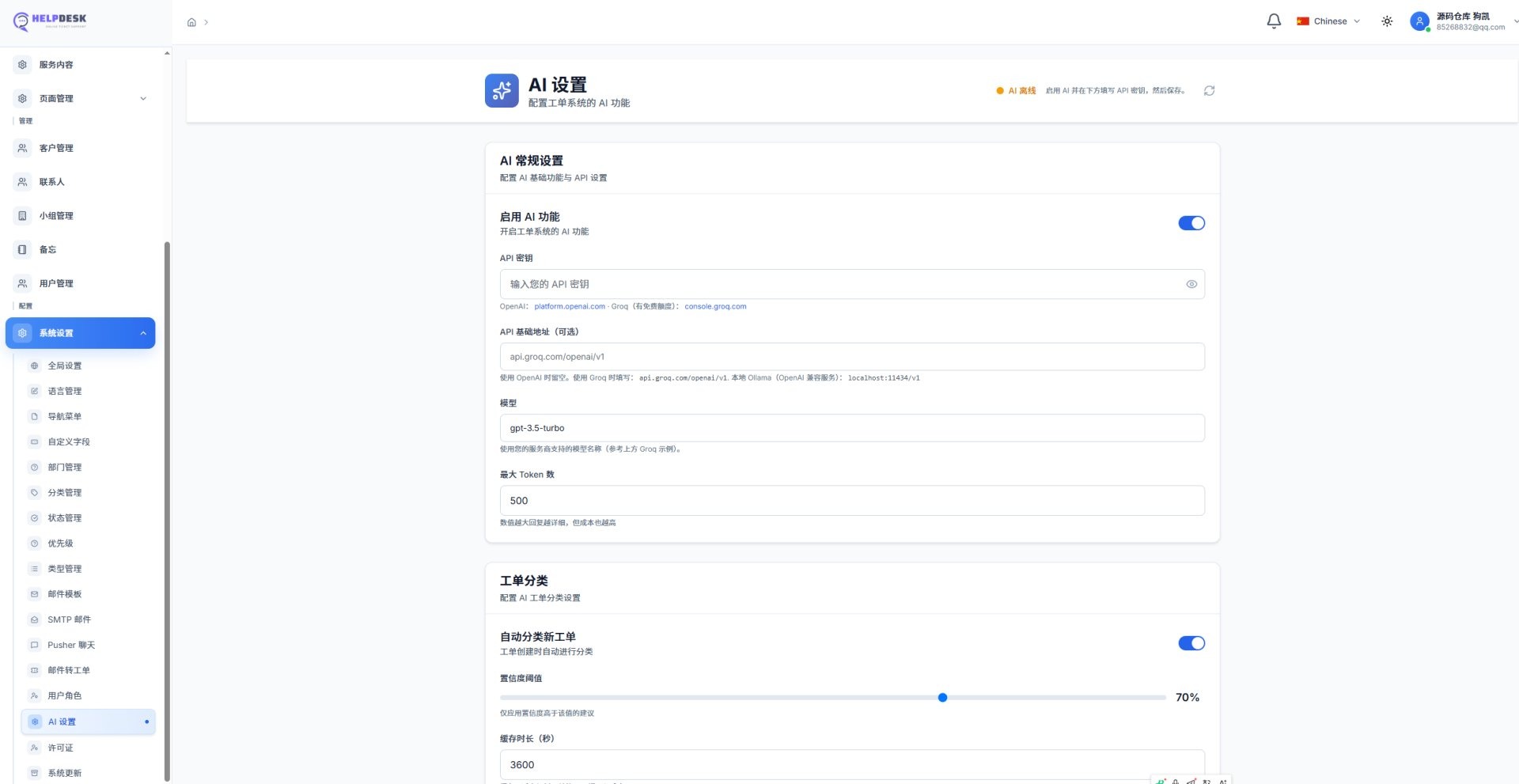Show API key with eye icon
Screen dimensions: 1519x784
point(1191,284)
